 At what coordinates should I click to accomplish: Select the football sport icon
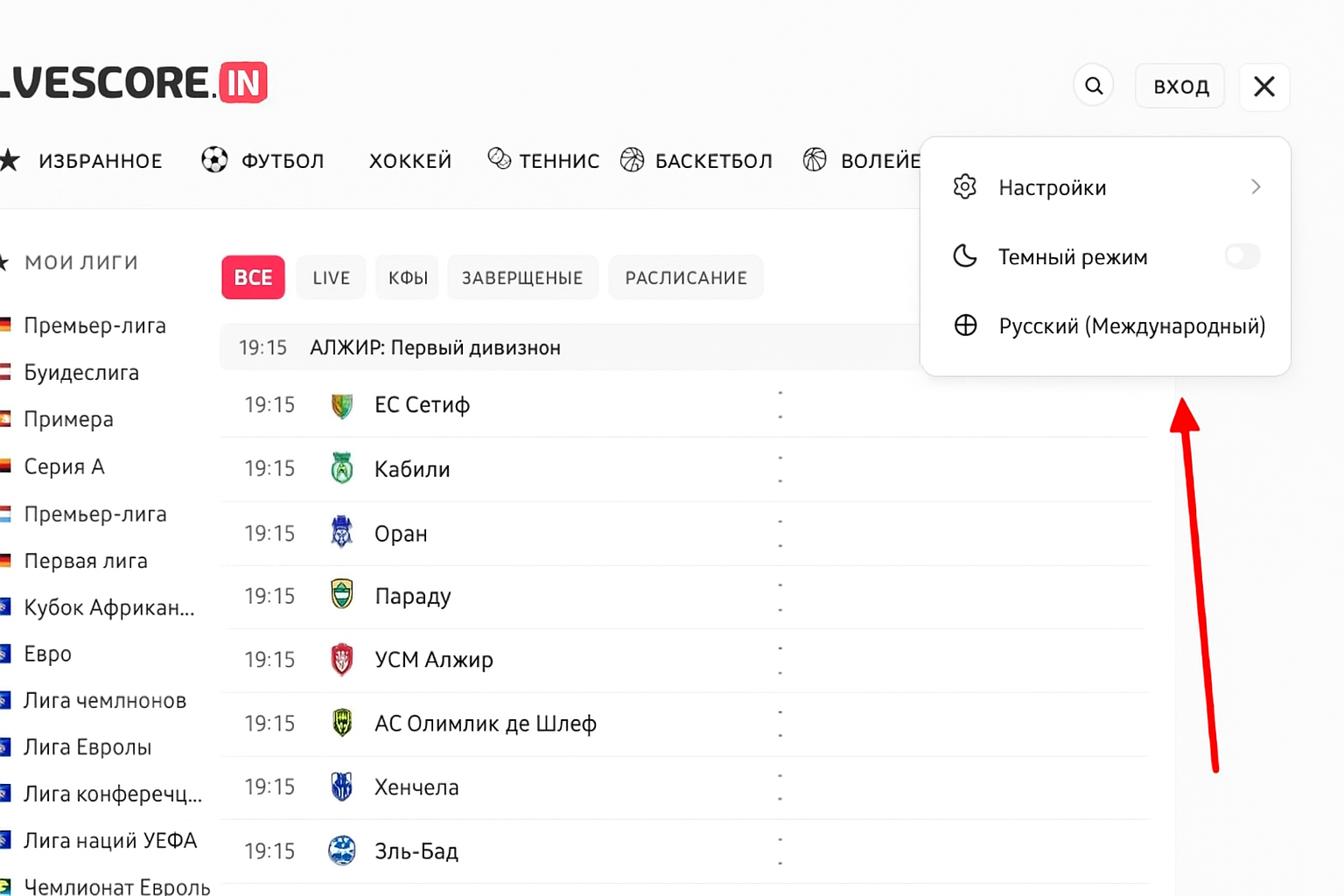[214, 160]
